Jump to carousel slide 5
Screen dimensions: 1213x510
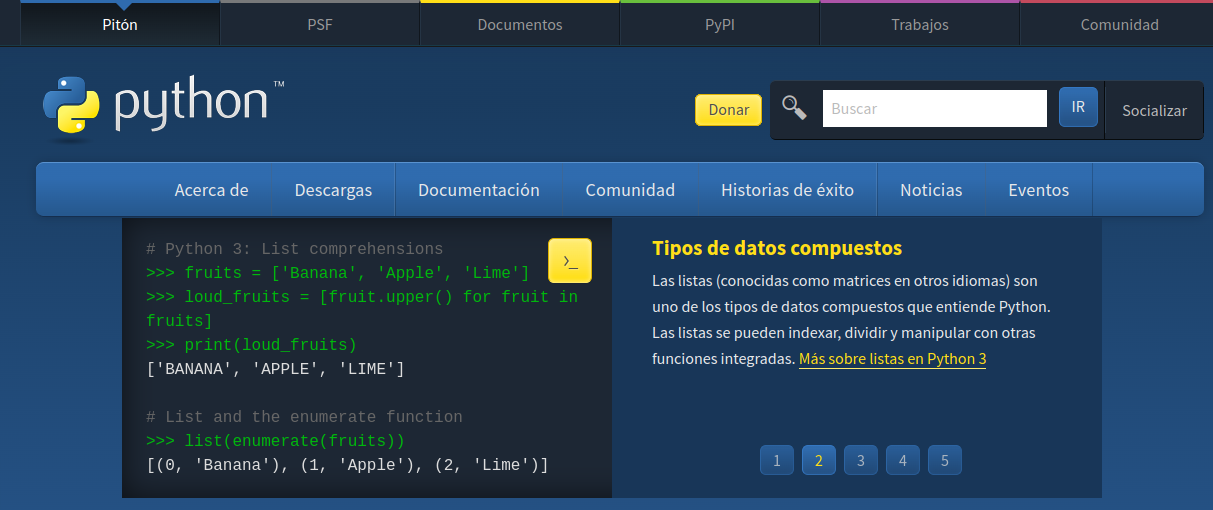(944, 461)
